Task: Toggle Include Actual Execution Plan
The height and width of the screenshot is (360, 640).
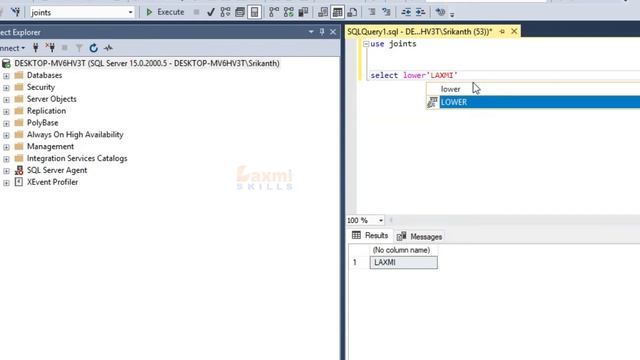Action: point(274,13)
